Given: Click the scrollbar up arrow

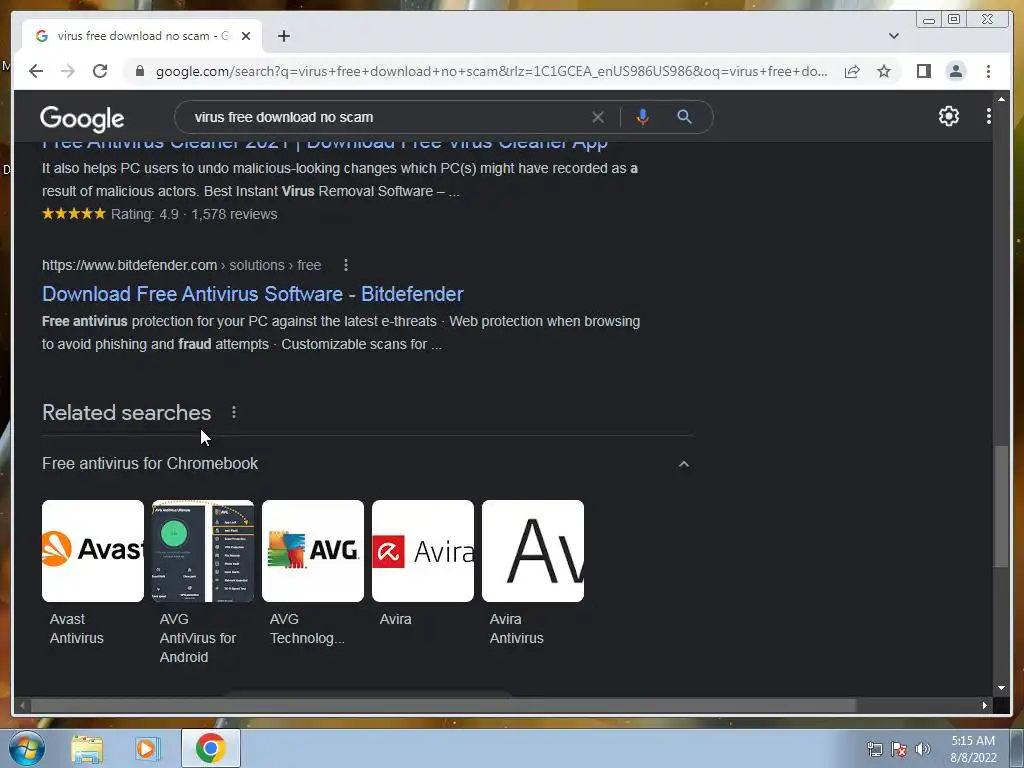Looking at the screenshot, I should pyautogui.click(x=1001, y=99).
